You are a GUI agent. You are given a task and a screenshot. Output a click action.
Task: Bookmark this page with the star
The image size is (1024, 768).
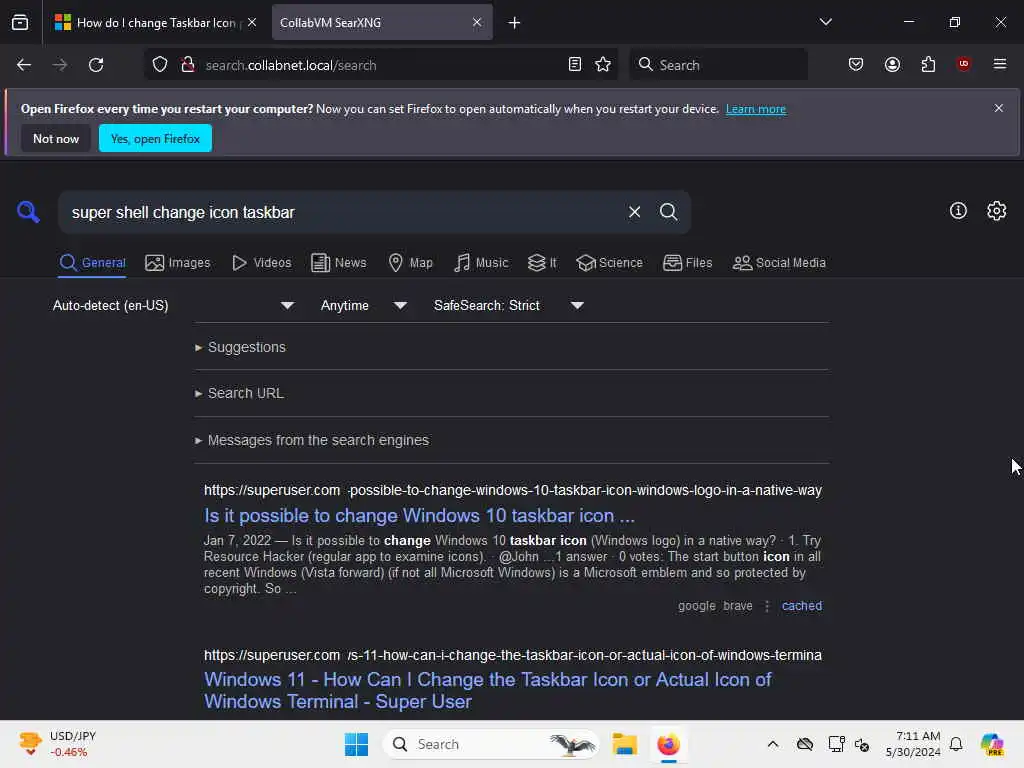[603, 65]
